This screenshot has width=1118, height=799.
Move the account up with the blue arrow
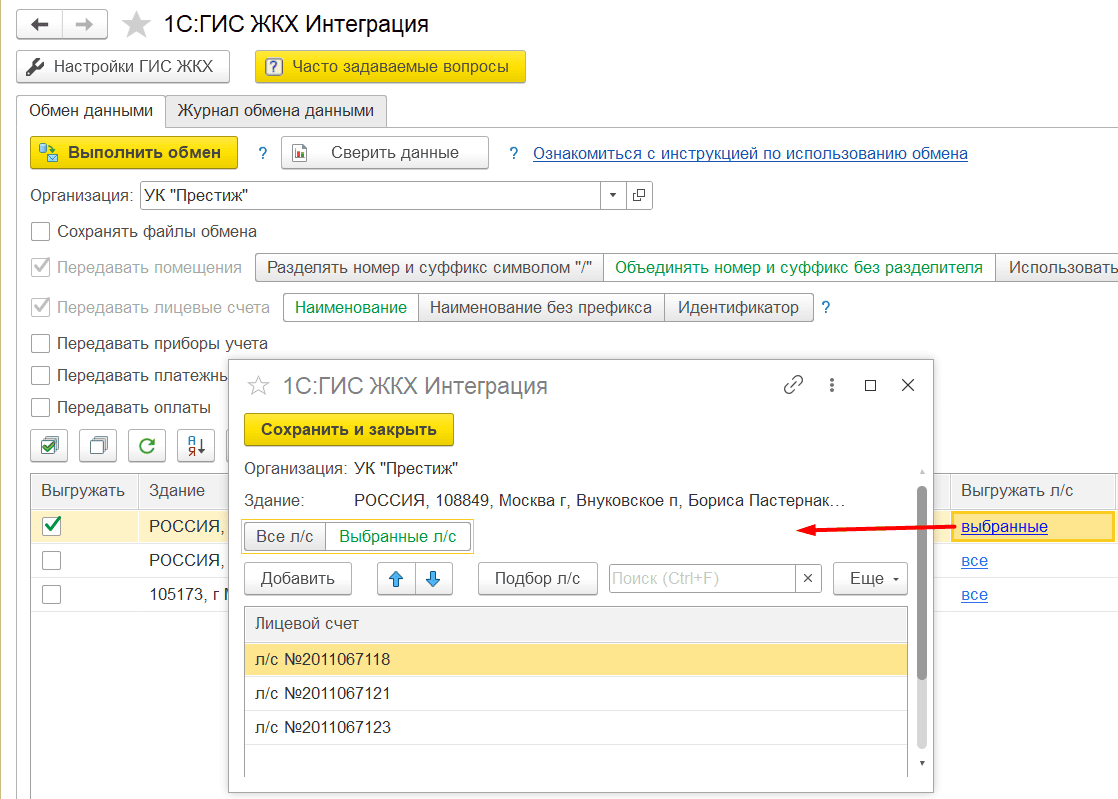coord(396,578)
